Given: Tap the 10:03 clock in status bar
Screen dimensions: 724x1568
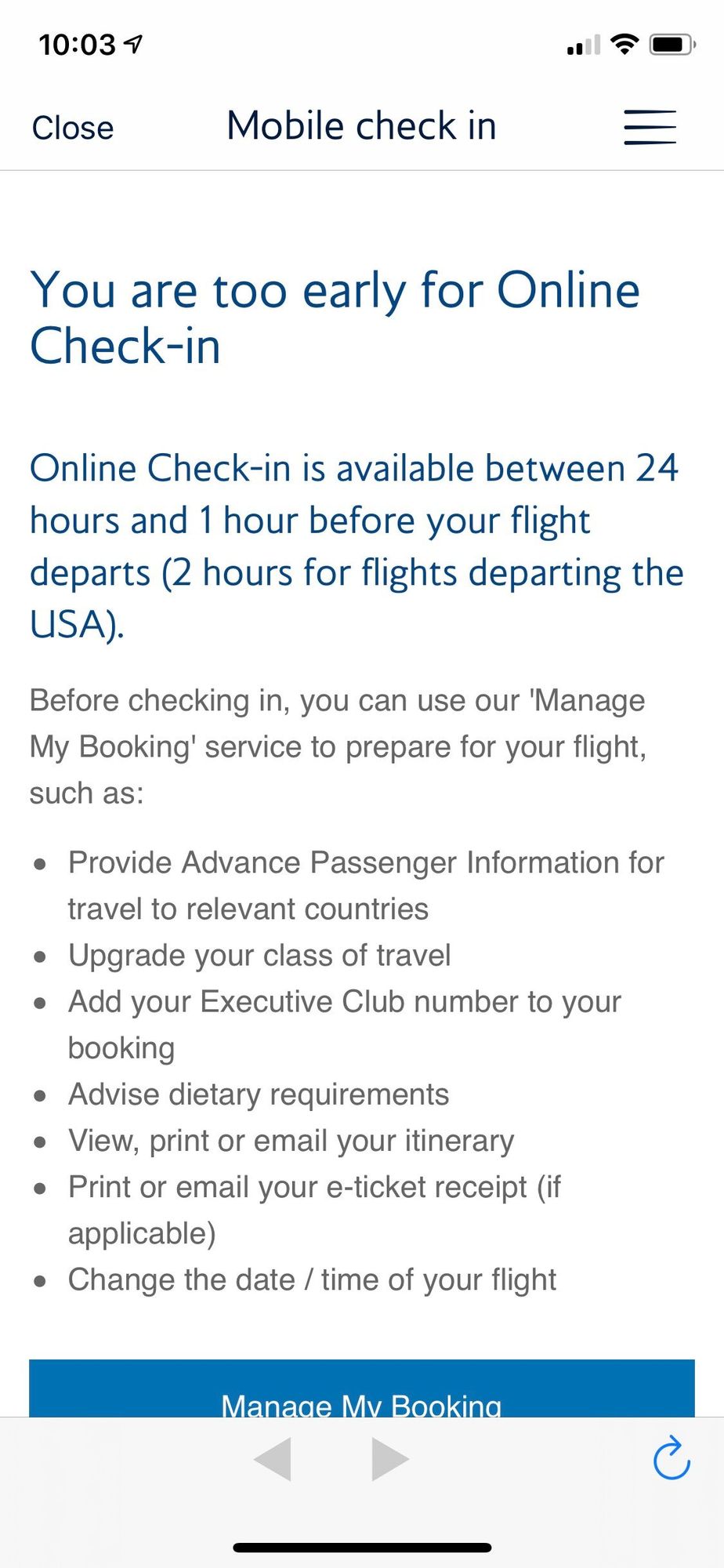Looking at the screenshot, I should click(x=77, y=45).
